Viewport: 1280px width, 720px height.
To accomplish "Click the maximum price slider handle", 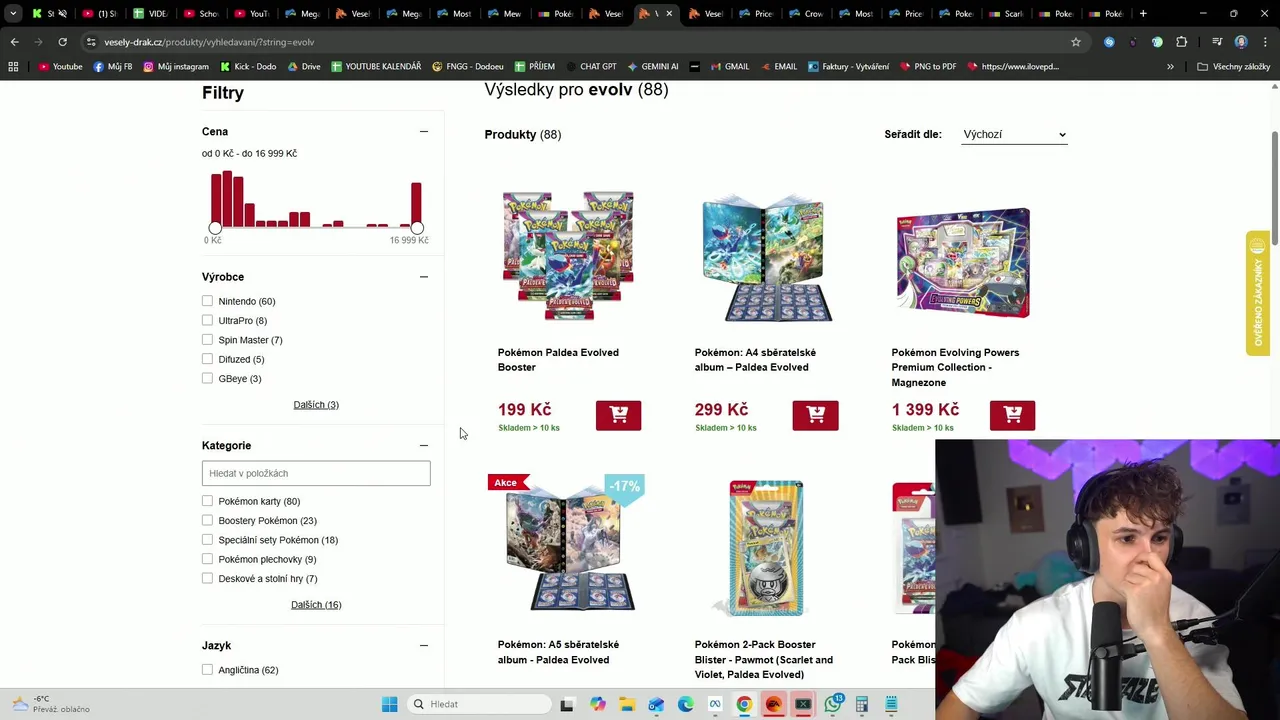I will pyautogui.click(x=417, y=228).
